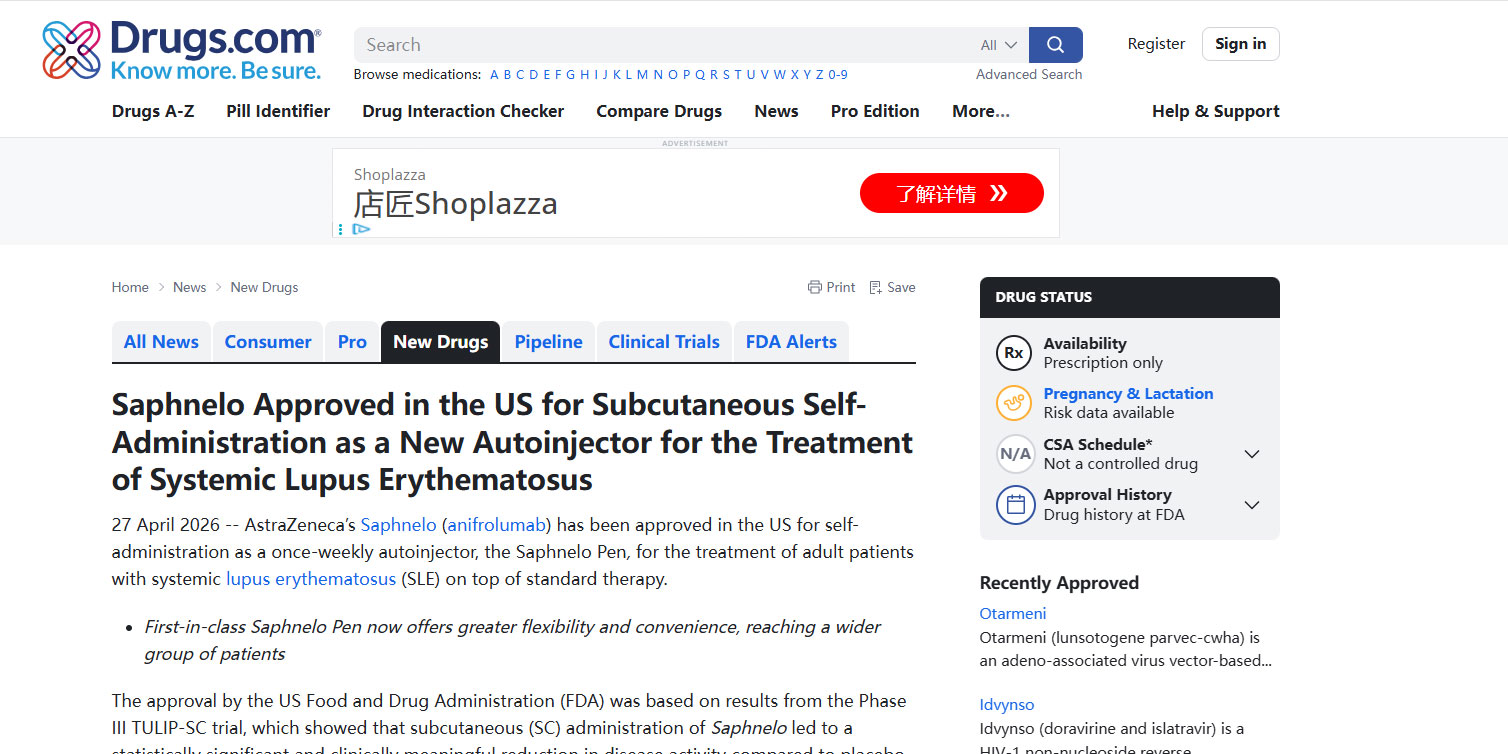Open the search category 'All' dropdown

pos(998,45)
